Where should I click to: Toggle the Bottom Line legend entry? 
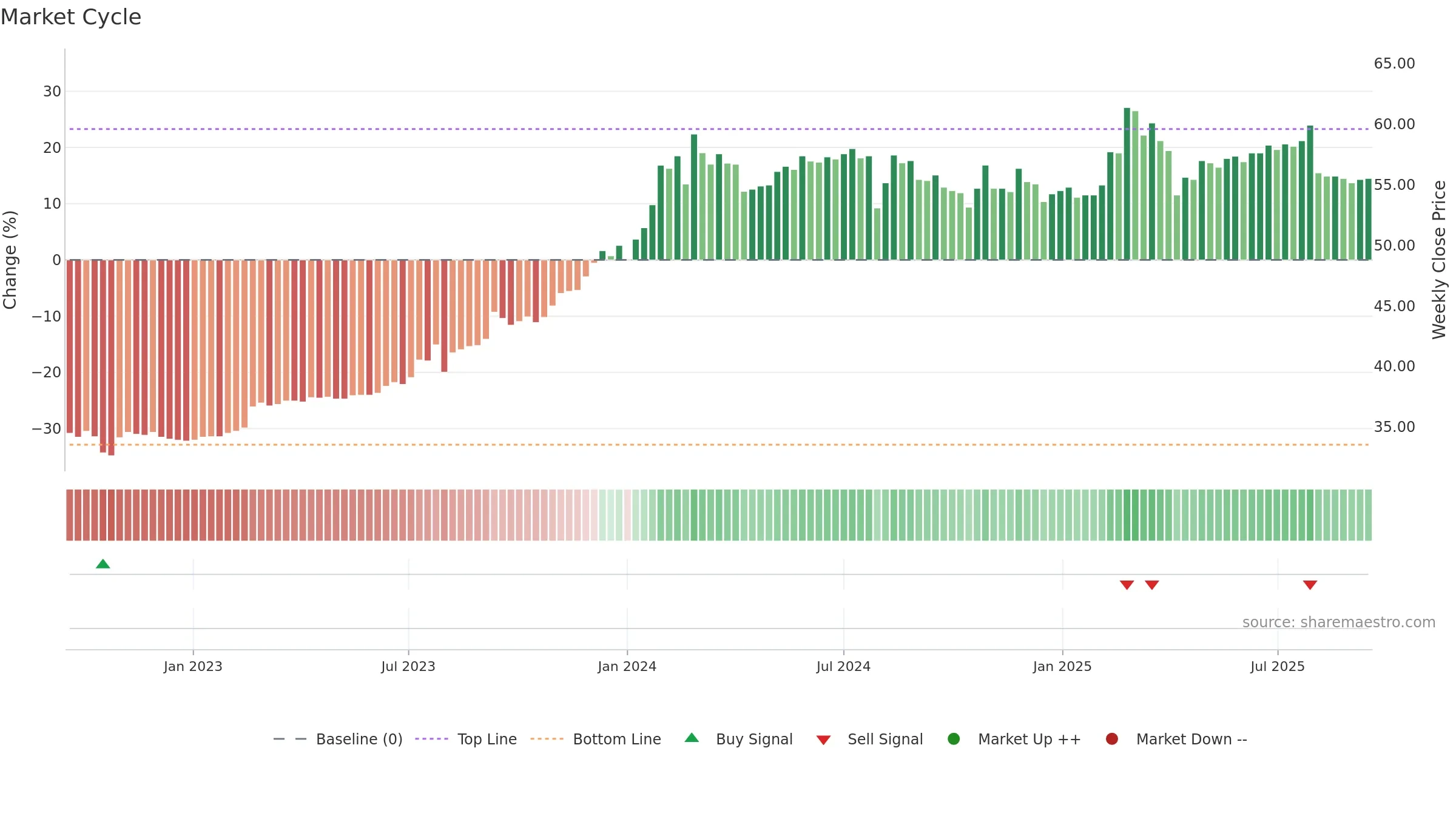click(596, 739)
